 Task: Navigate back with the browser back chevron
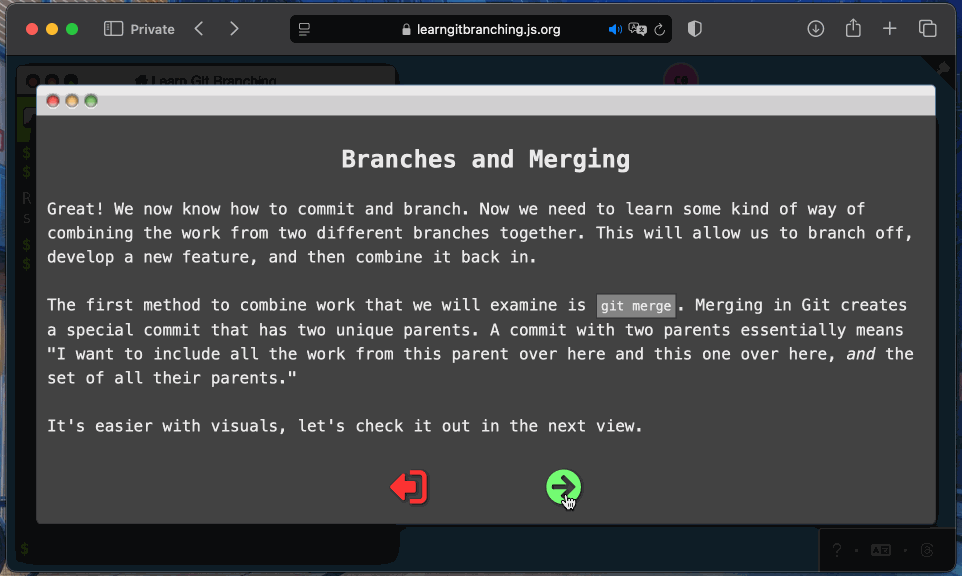point(198,29)
